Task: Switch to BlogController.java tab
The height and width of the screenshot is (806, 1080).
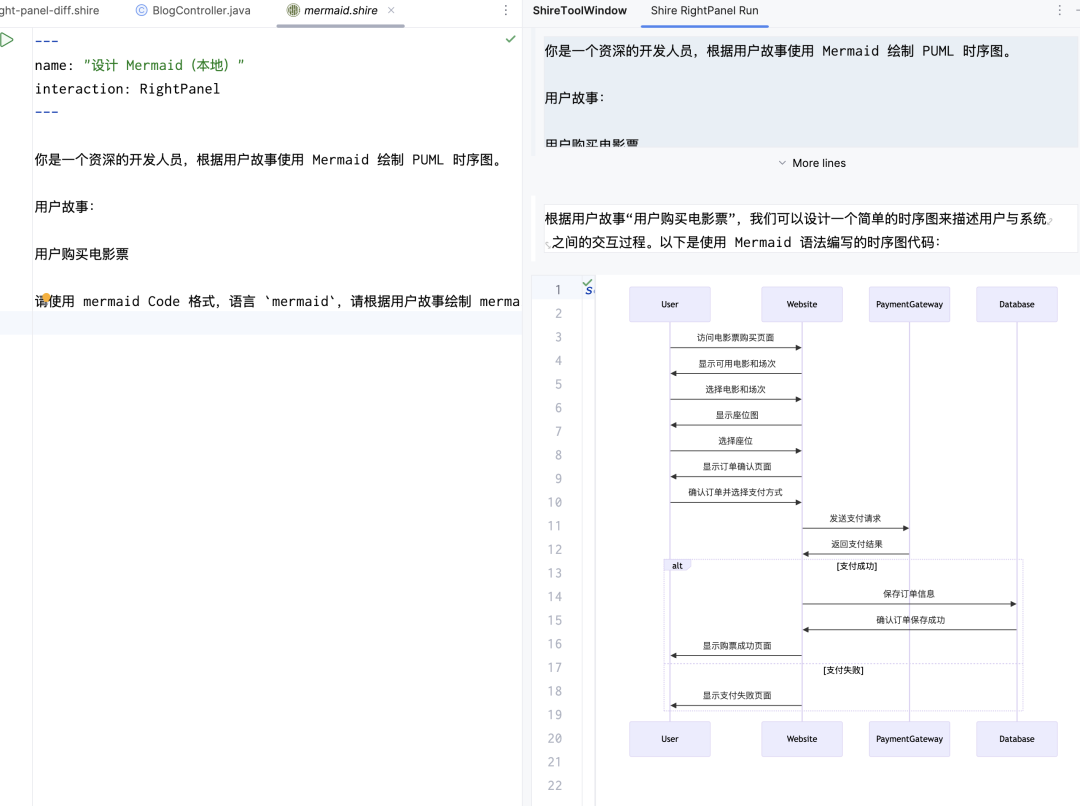Action: point(194,10)
